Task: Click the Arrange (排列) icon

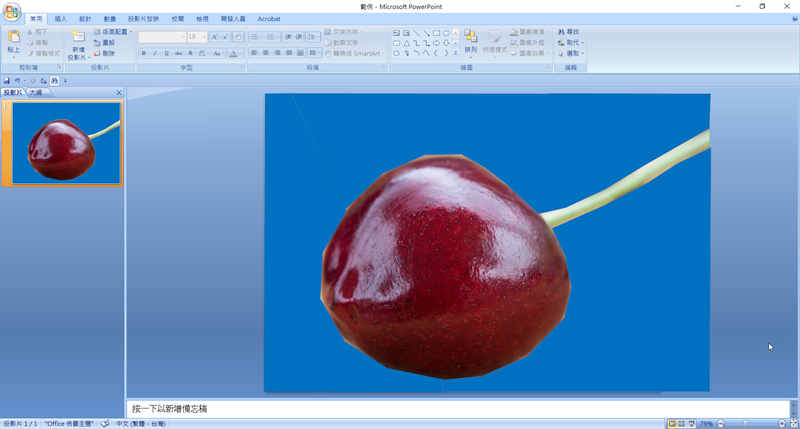Action: point(470,36)
